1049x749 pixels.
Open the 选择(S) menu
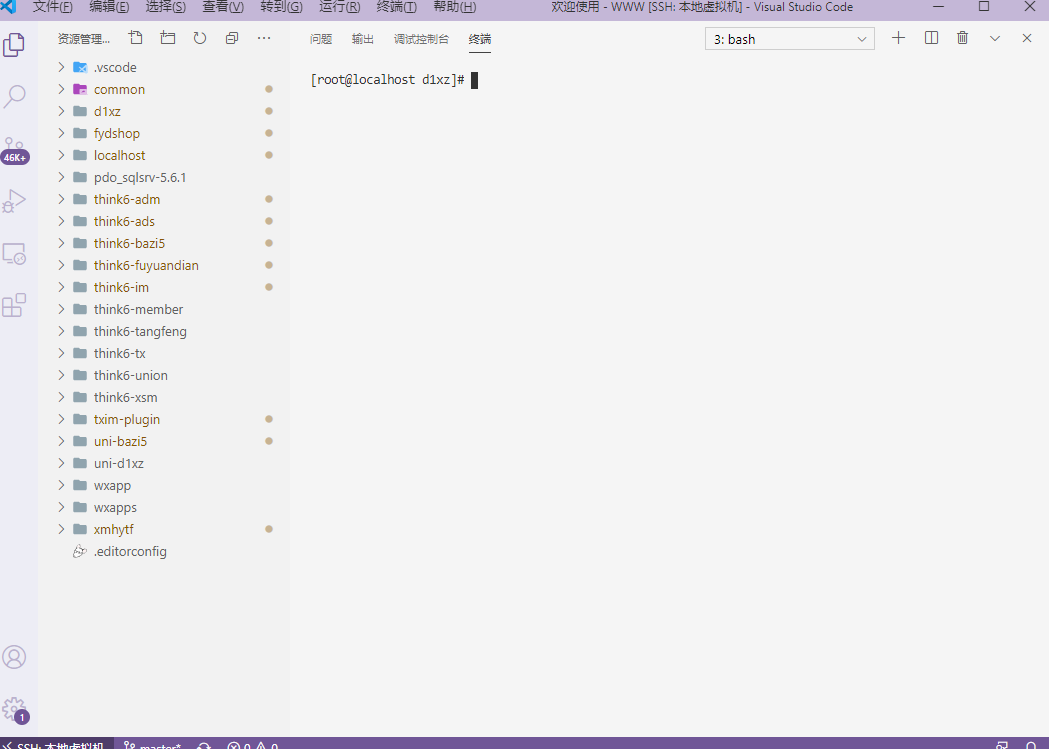[x=166, y=7]
